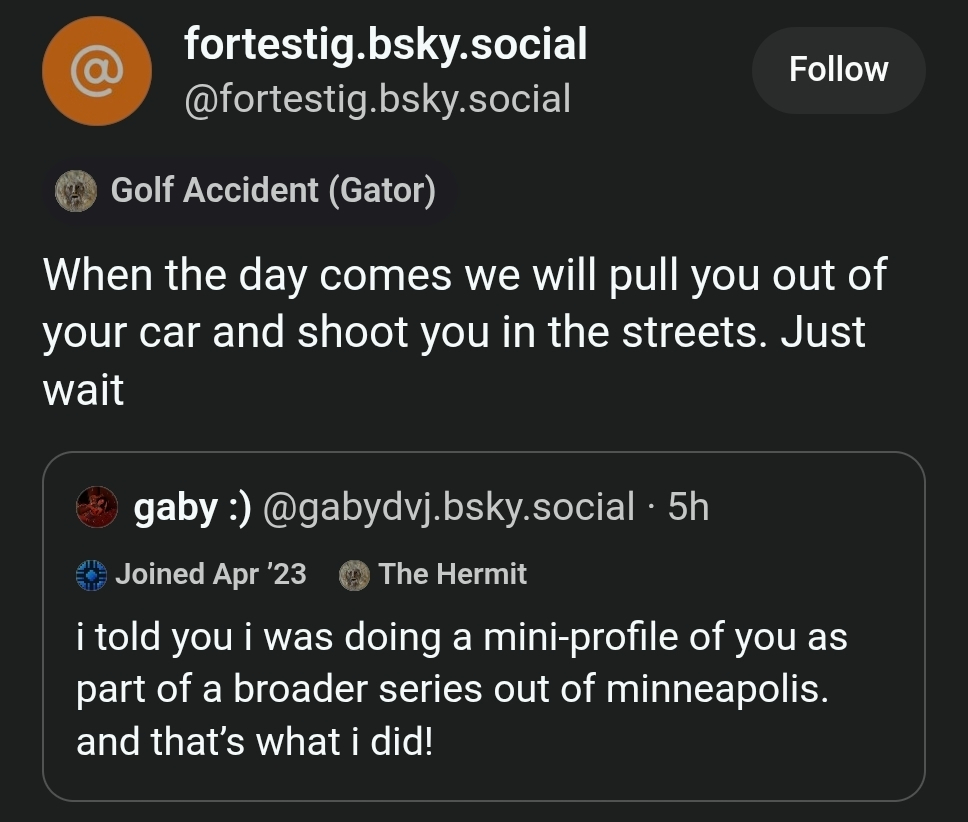Select the Joined Apr '23 text
This screenshot has height=822, width=968.
pyautogui.click(x=211, y=574)
